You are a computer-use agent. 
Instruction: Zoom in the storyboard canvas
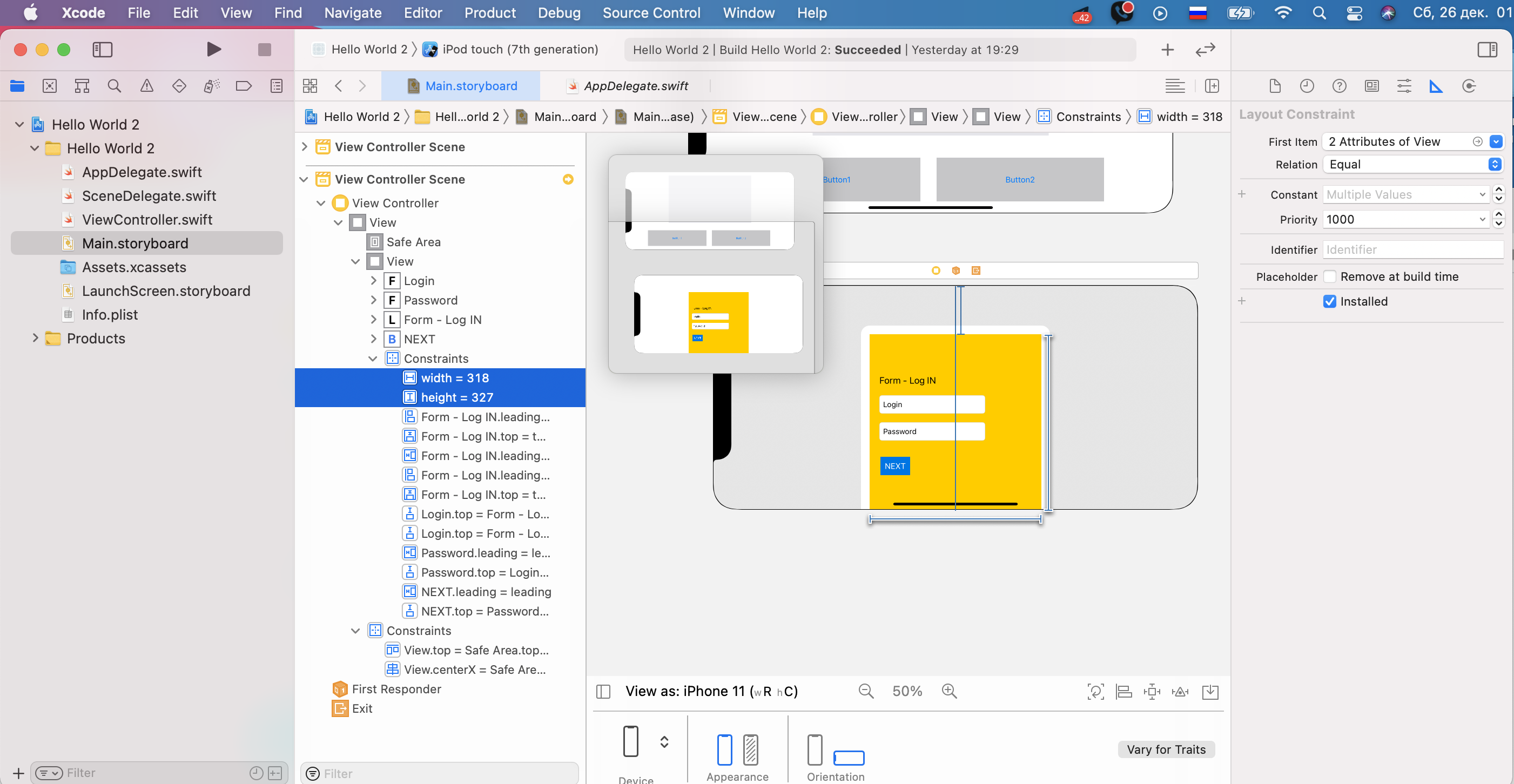950,691
